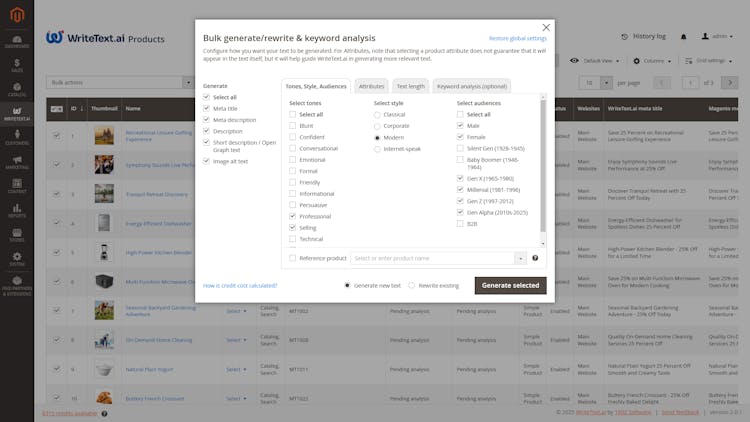The width and height of the screenshot is (750, 422).
Task: Sort by the ID column header
Action: coord(77,109)
